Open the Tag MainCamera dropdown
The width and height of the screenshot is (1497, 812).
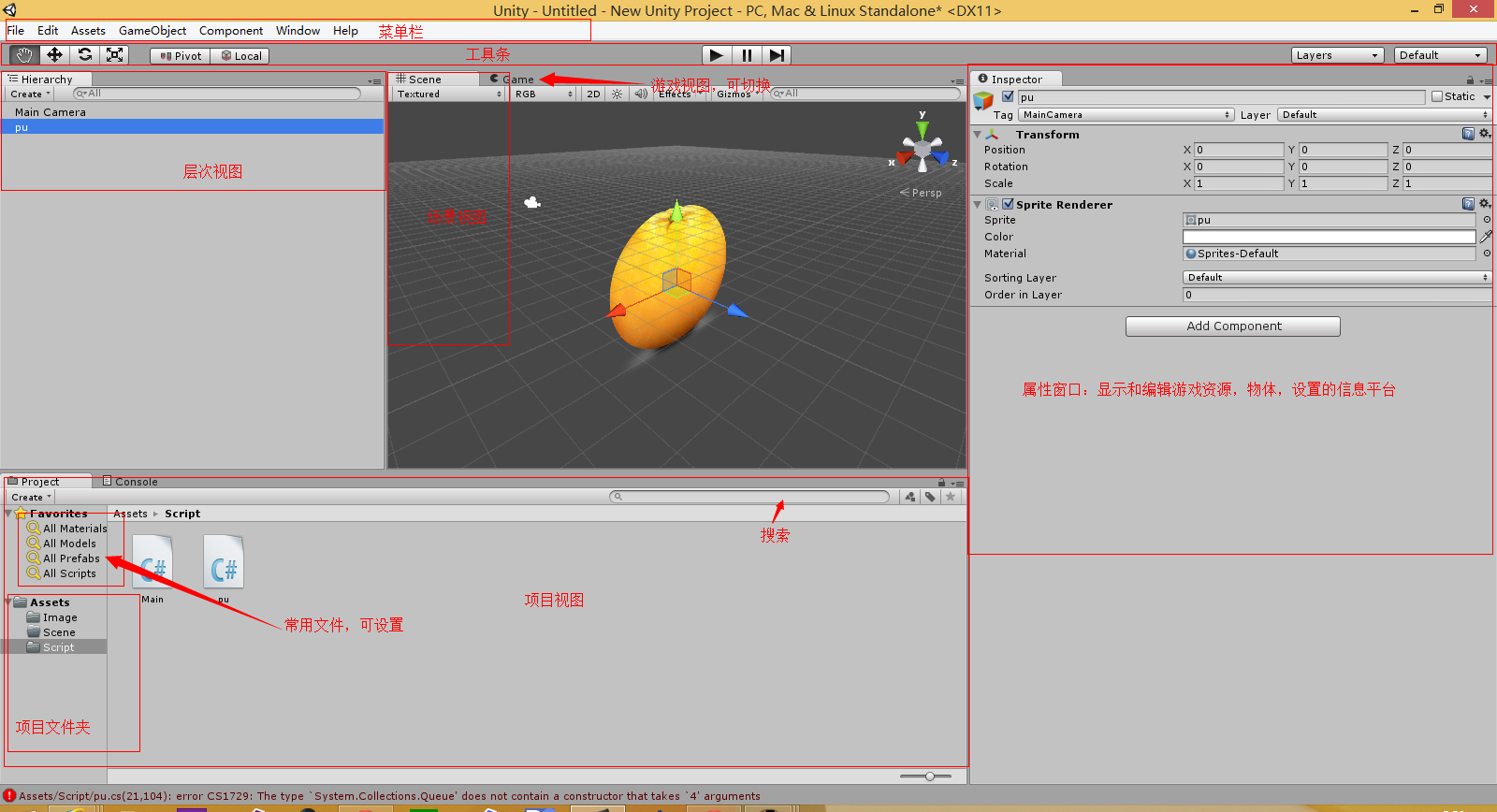[x=1126, y=115]
